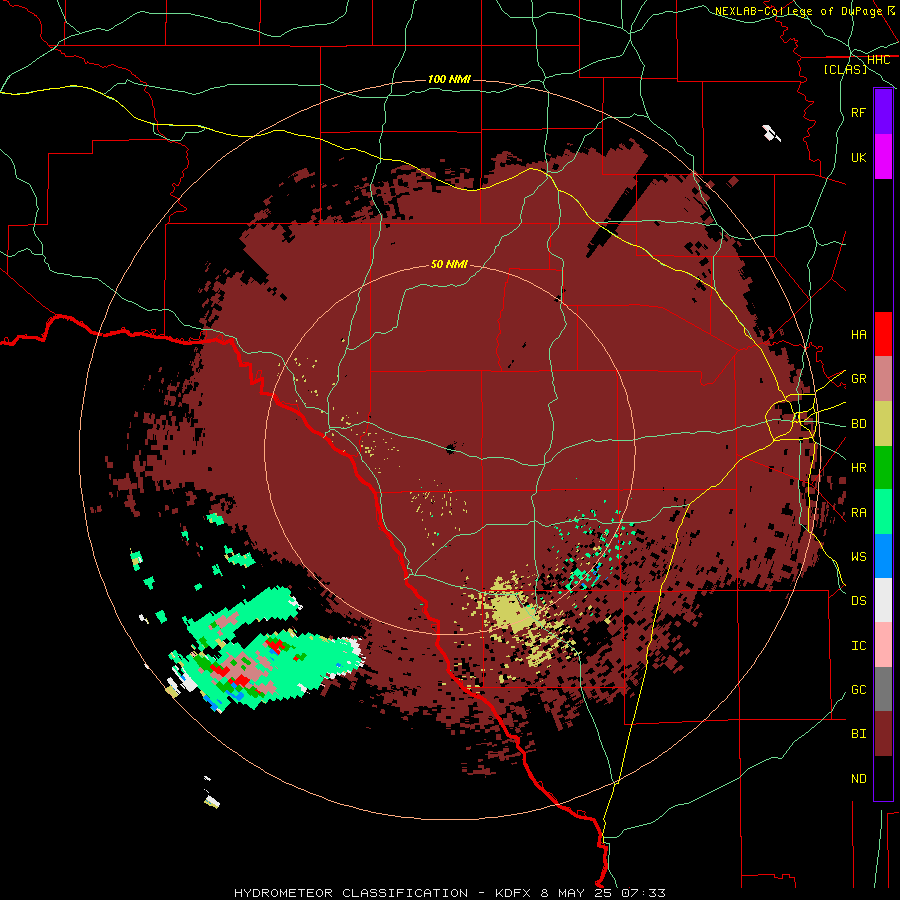Click the 'GC' legend label

coord(859,689)
